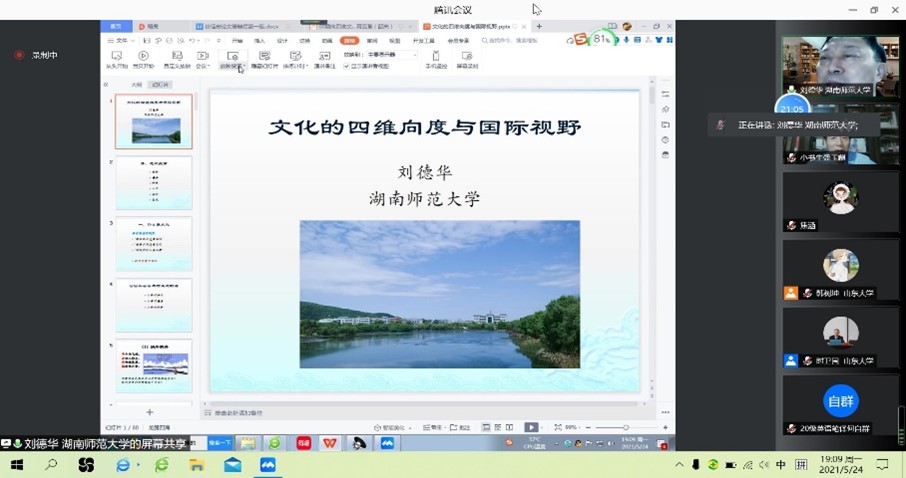The image size is (906, 478).
Task: Toggle the IME Chinese/English mode indicator
Action: (781, 465)
